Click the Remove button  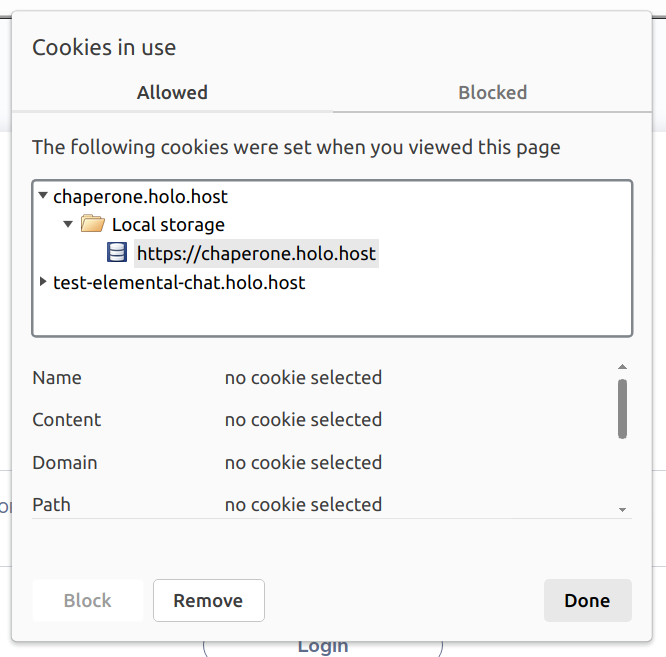[208, 600]
